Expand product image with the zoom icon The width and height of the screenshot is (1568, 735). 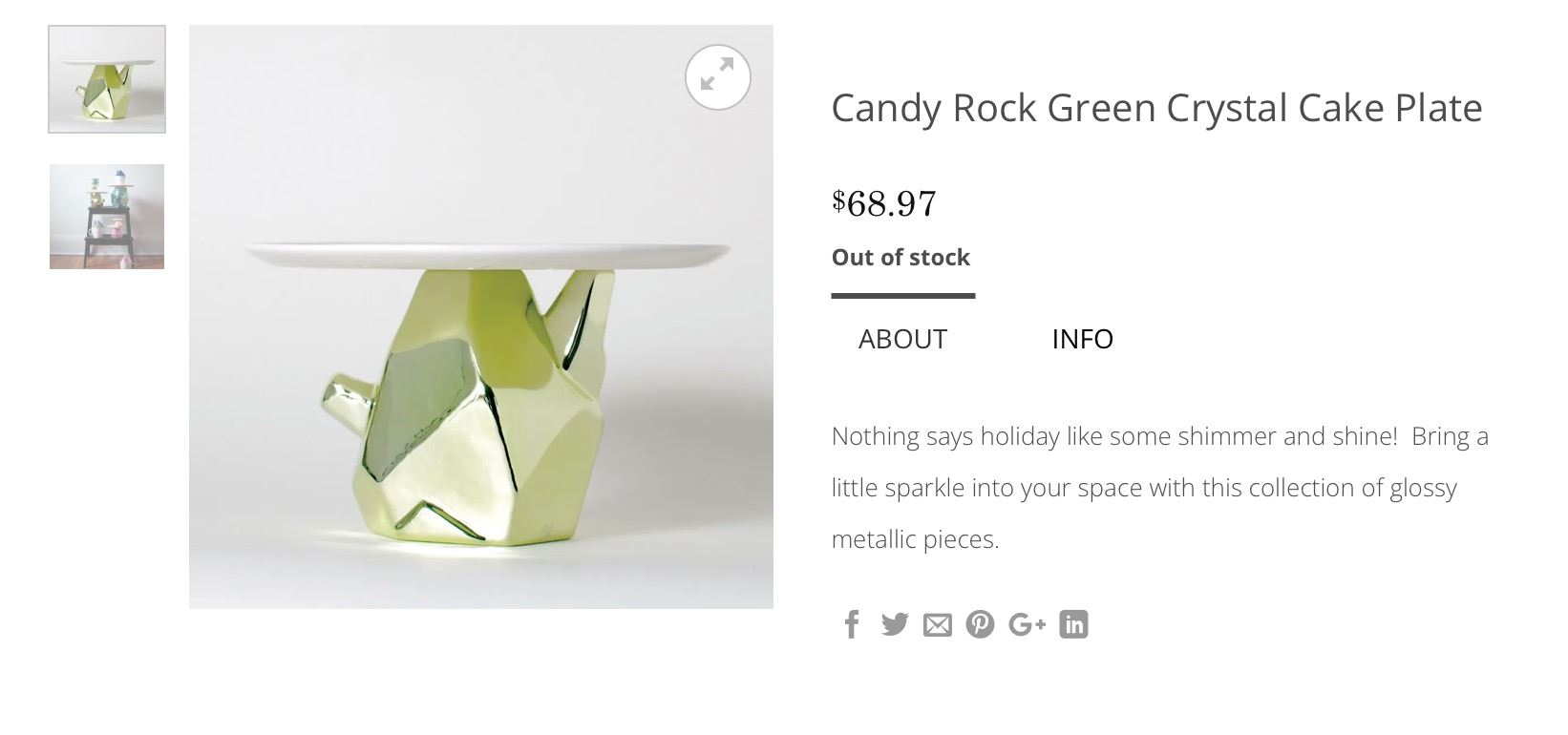click(718, 77)
